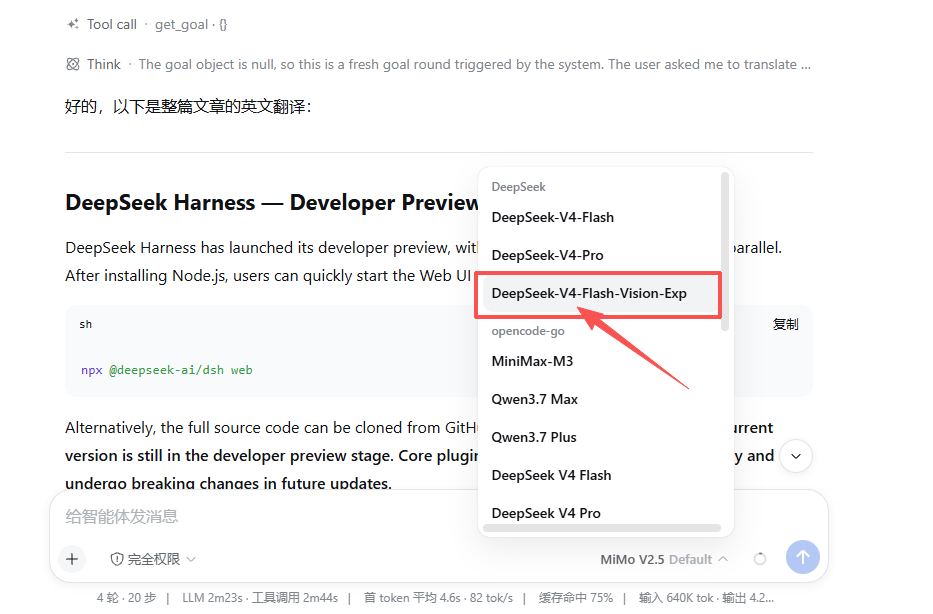
Task: Click the model list vertical scrollbar
Action: click(724, 251)
